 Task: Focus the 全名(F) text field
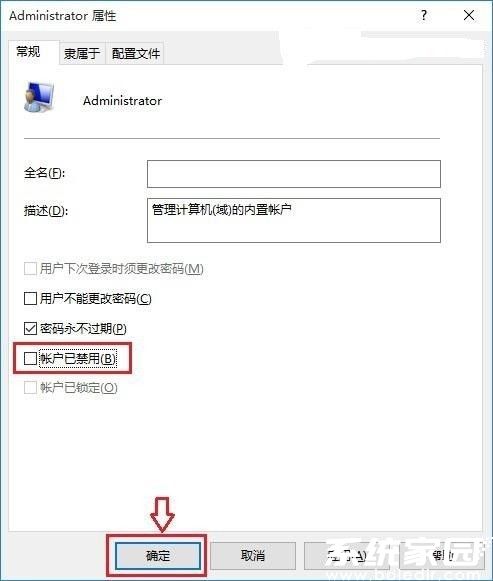coord(294,174)
